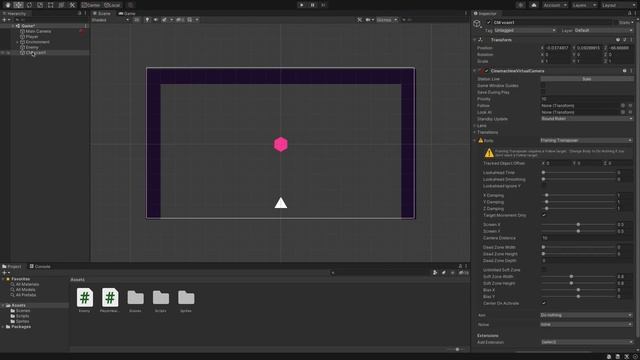
Task: Open the Layer Default dropdown
Action: click(x=603, y=30)
